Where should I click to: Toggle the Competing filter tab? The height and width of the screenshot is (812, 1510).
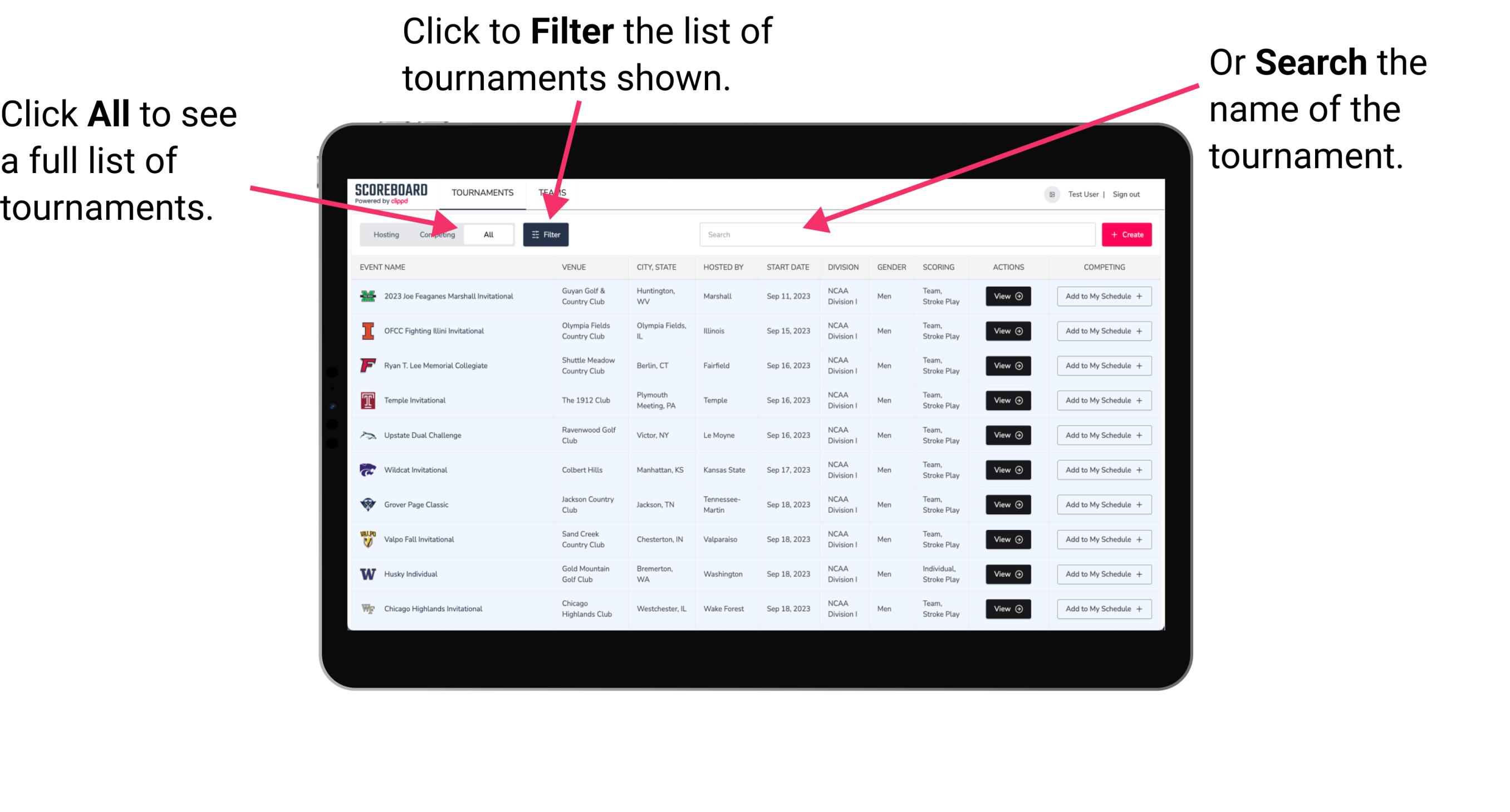pyautogui.click(x=436, y=234)
